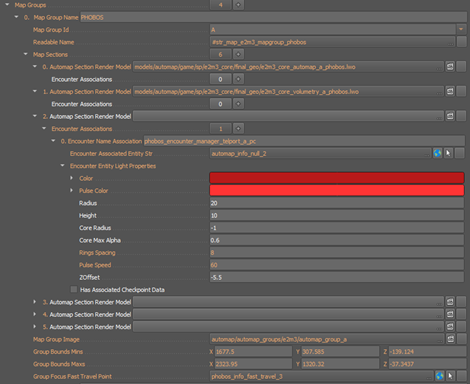The height and width of the screenshot is (384, 470).
Task: Collapse 0. Automap Section Render Model
Action: click(x=35, y=66)
